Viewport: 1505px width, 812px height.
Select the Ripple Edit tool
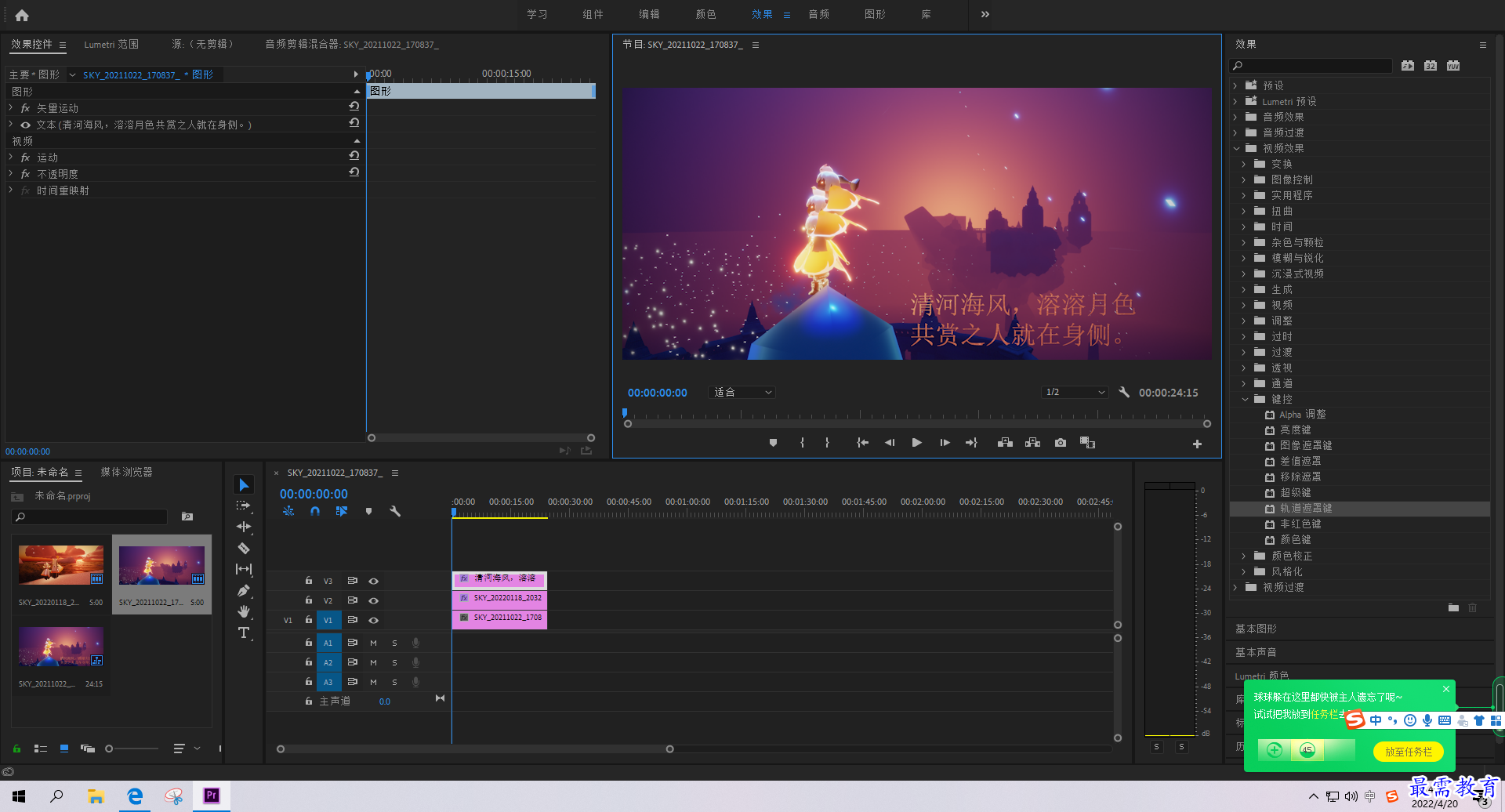click(244, 527)
